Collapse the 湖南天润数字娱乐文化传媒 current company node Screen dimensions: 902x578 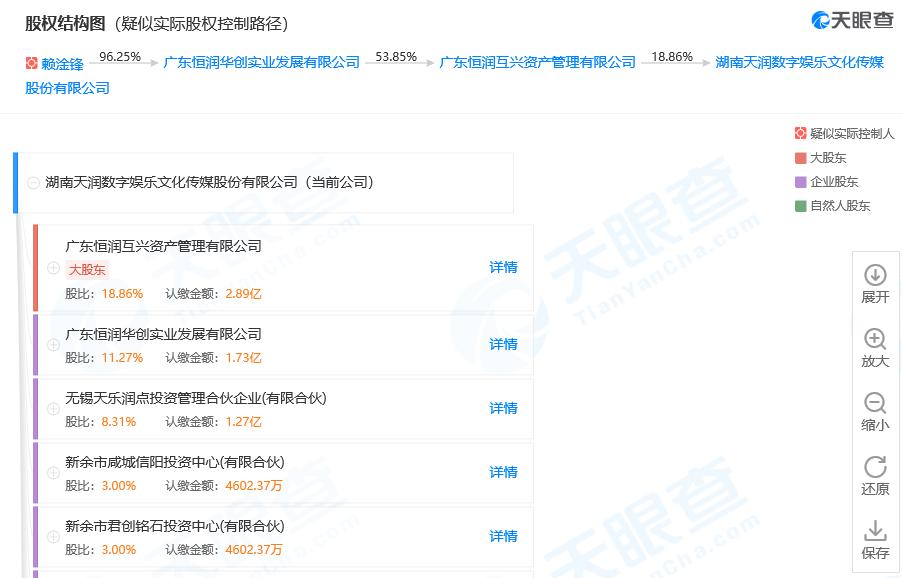point(33,183)
